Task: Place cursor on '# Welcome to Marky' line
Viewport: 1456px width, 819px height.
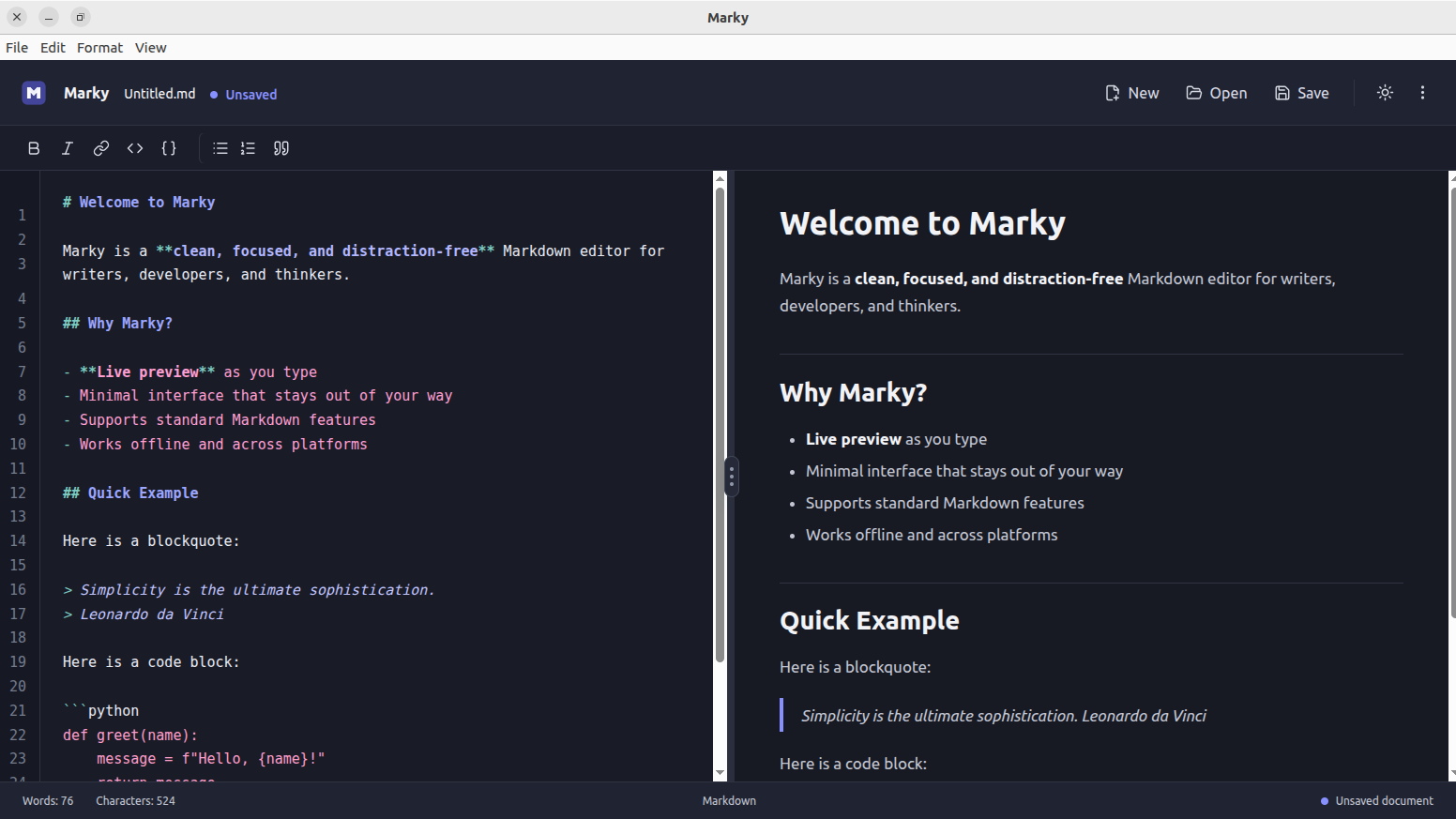Action: point(139,203)
